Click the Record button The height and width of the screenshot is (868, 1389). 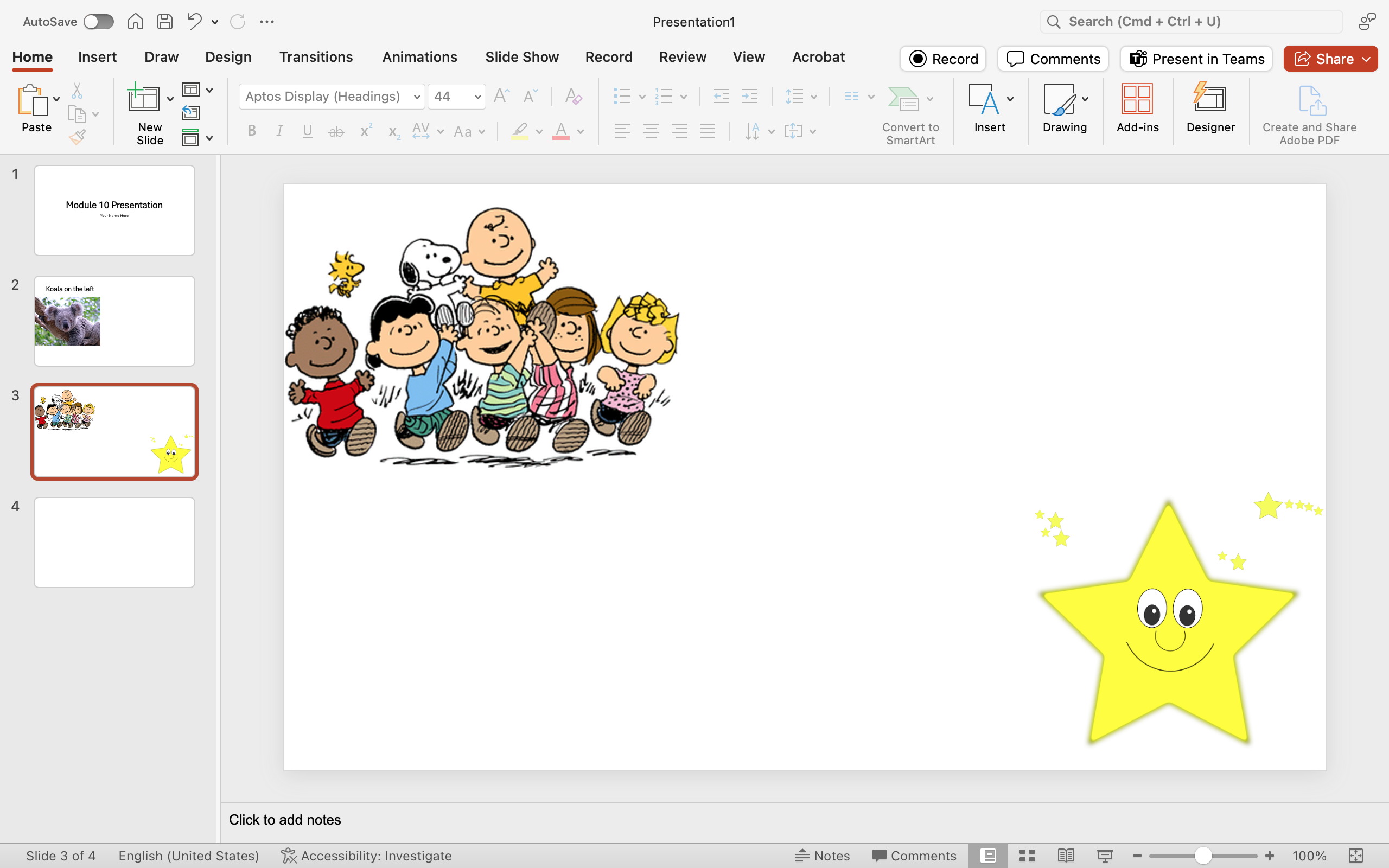[942, 59]
